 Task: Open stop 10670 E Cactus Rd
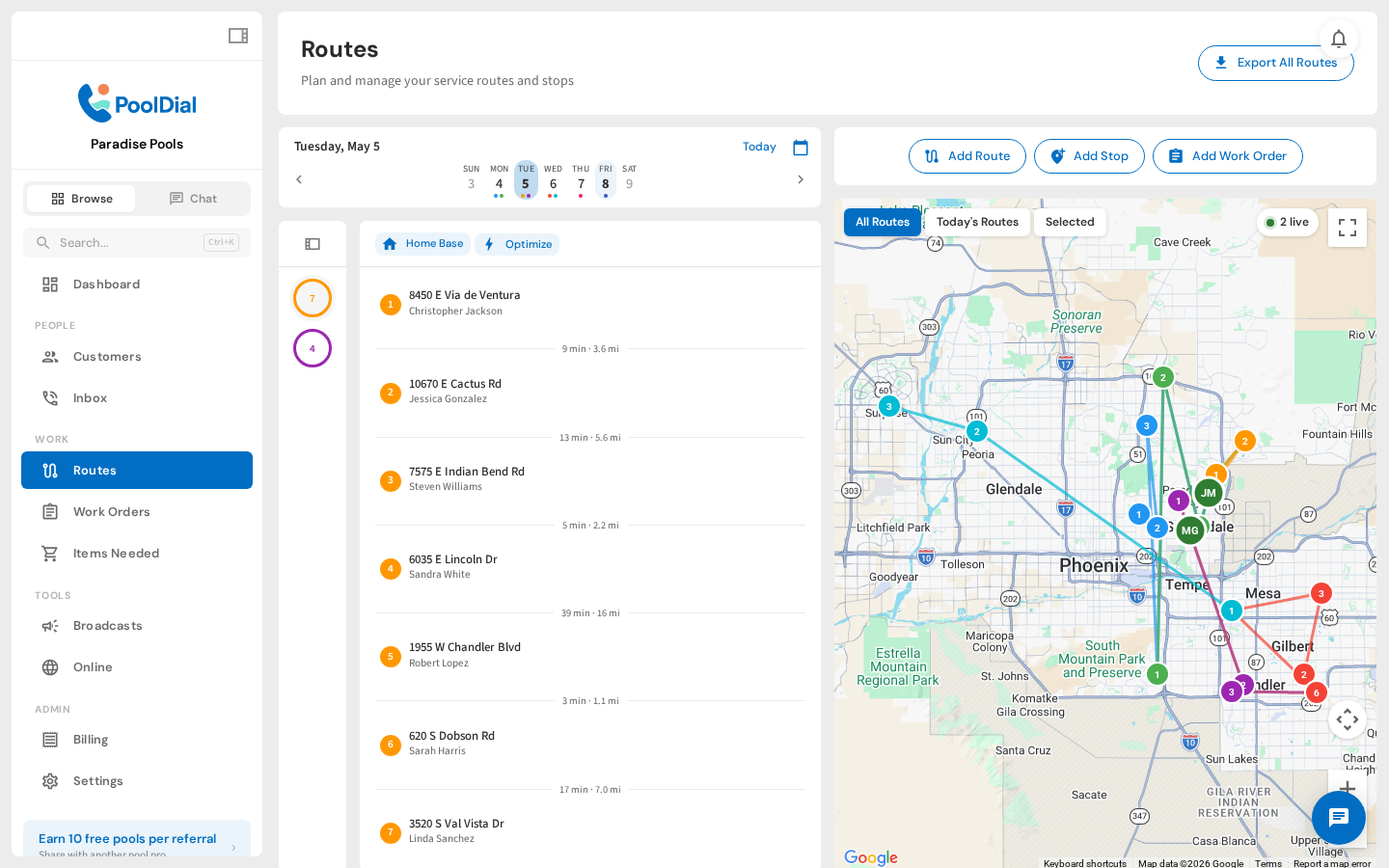(590, 392)
